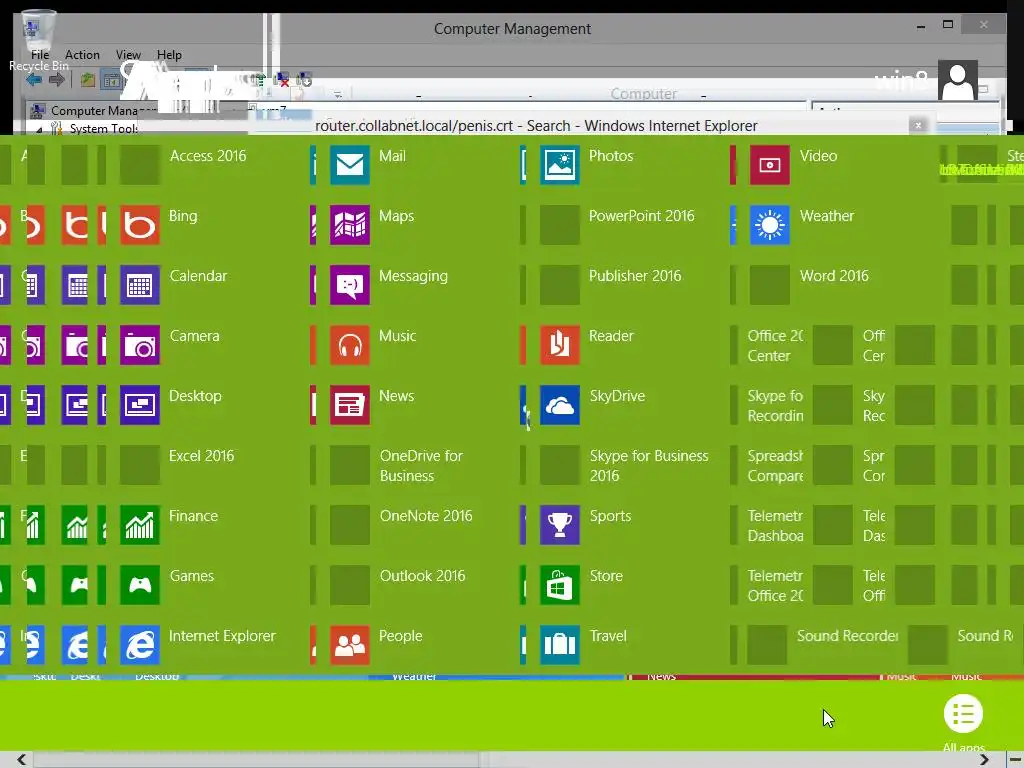Launch the Video app icon
Viewport: 1024px width, 768px height.
click(769, 165)
